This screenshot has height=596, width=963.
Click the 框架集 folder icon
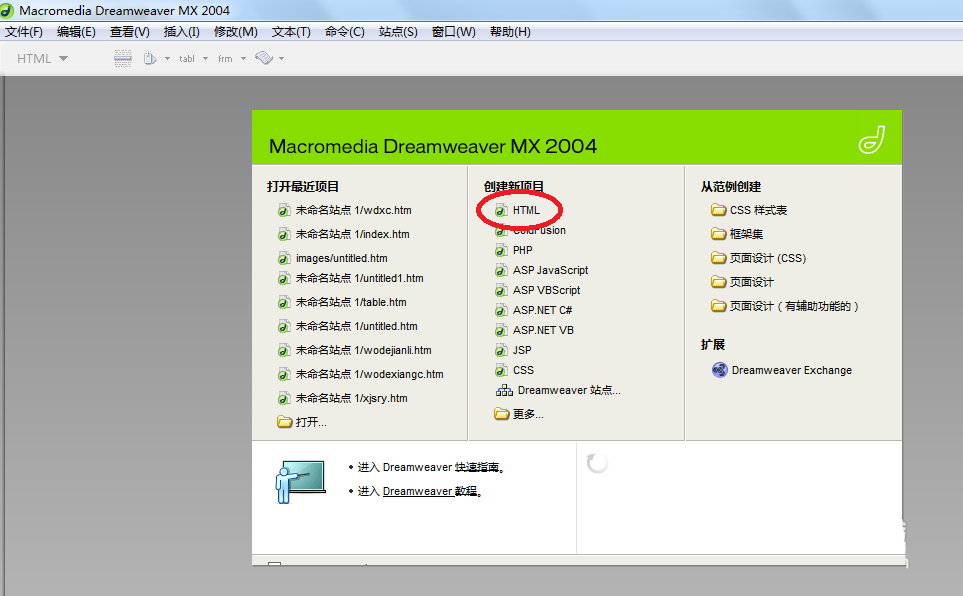pyautogui.click(x=719, y=233)
